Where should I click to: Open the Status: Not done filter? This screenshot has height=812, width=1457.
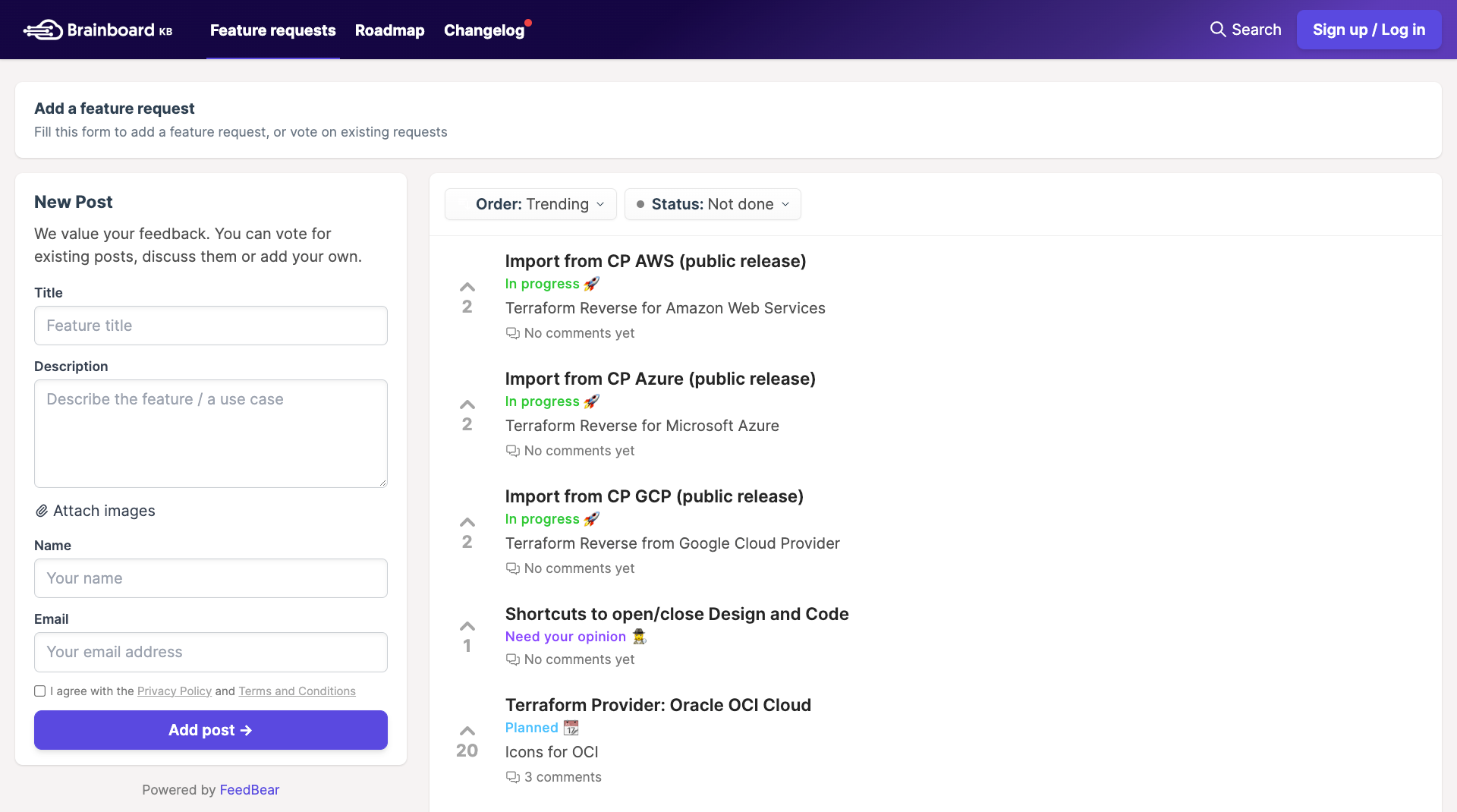pyautogui.click(x=712, y=204)
